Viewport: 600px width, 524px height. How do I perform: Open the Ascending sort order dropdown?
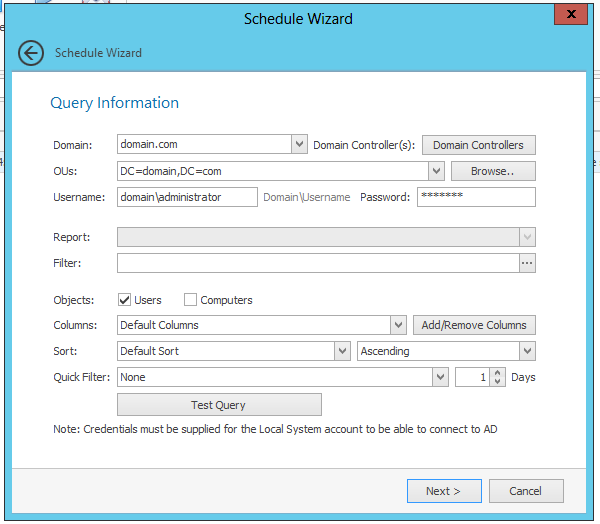[x=527, y=351]
